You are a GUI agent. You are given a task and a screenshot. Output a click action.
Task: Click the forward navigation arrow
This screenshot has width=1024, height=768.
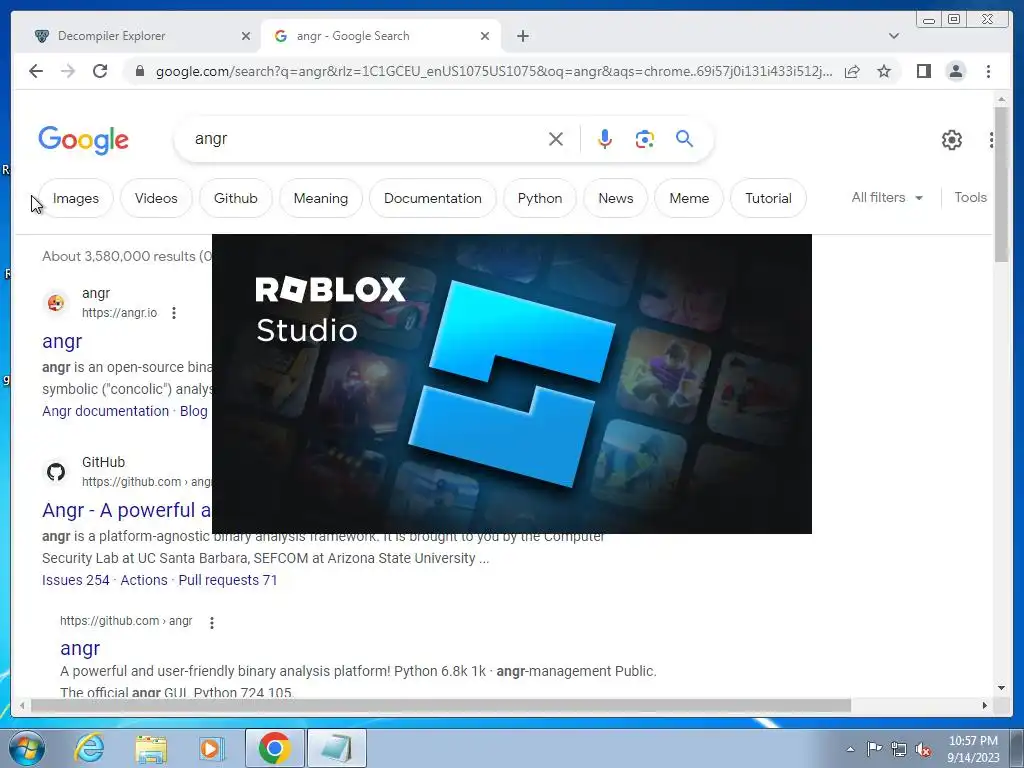68,71
